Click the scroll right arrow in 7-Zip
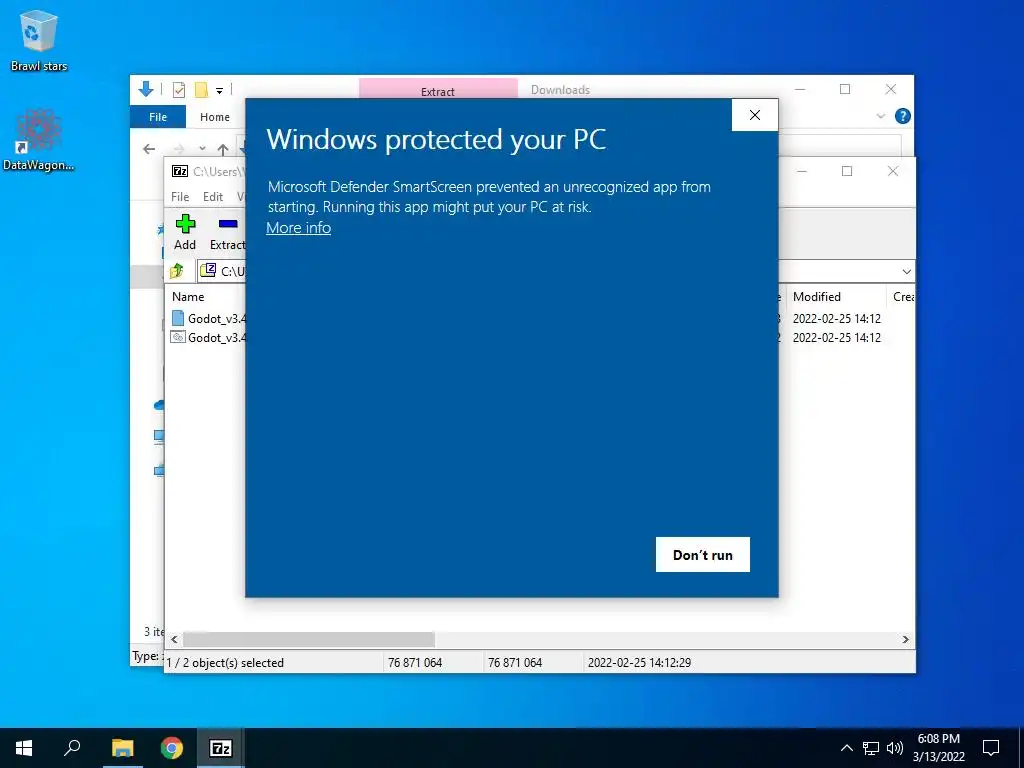 (906, 639)
